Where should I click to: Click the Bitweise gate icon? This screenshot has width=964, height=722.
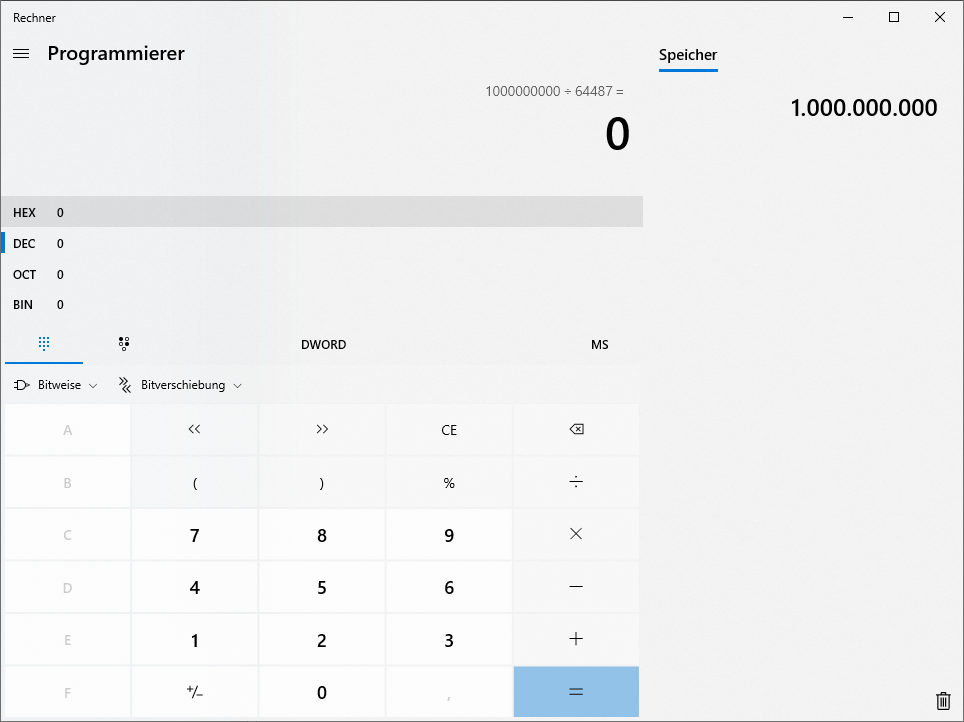(22, 385)
